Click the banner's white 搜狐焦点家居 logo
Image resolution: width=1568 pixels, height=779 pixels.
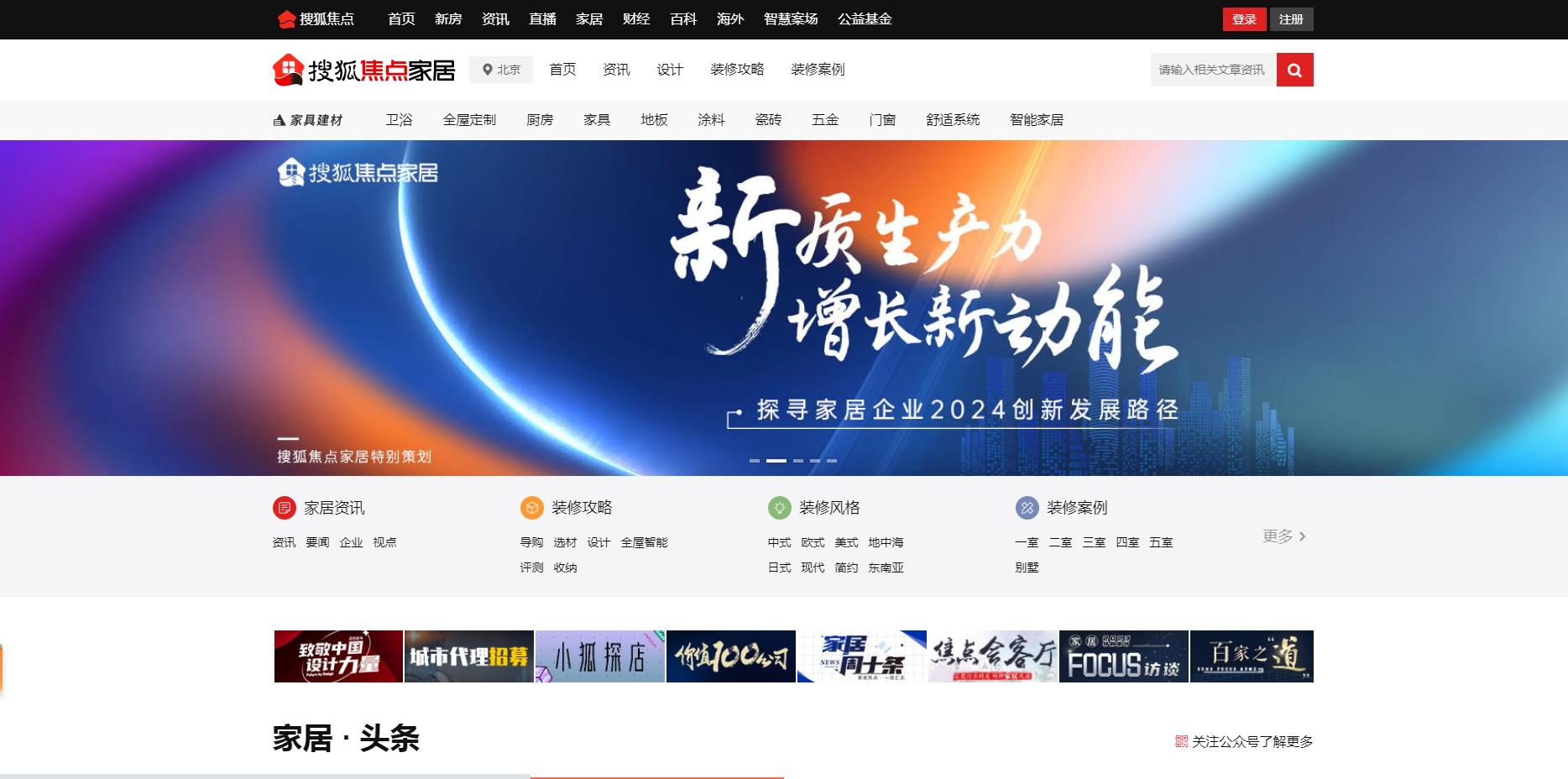pos(358,172)
